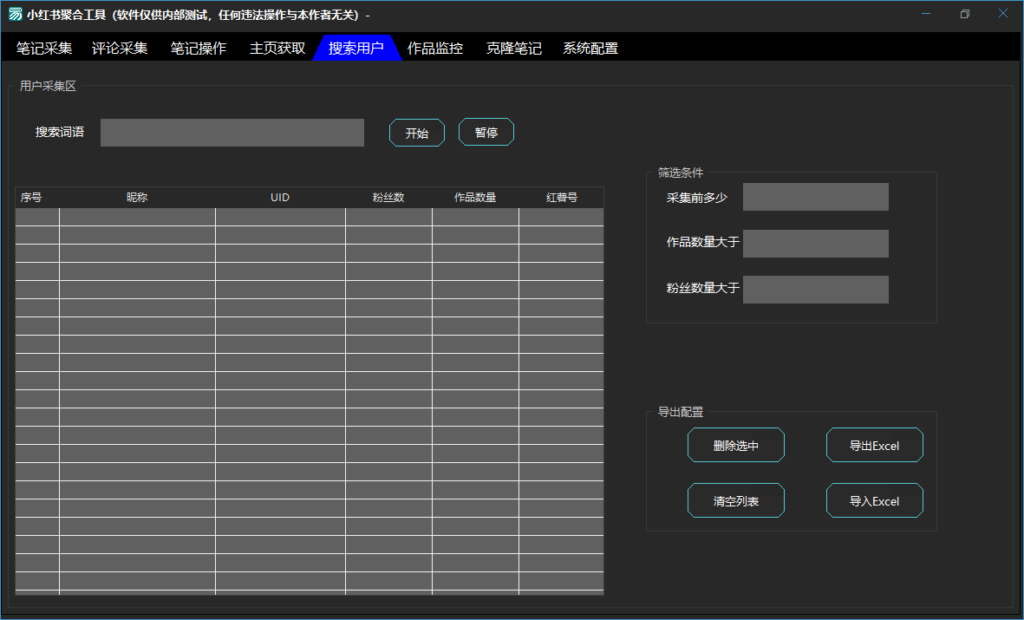Focus the 粉丝数量大于 input field

[x=816, y=289]
